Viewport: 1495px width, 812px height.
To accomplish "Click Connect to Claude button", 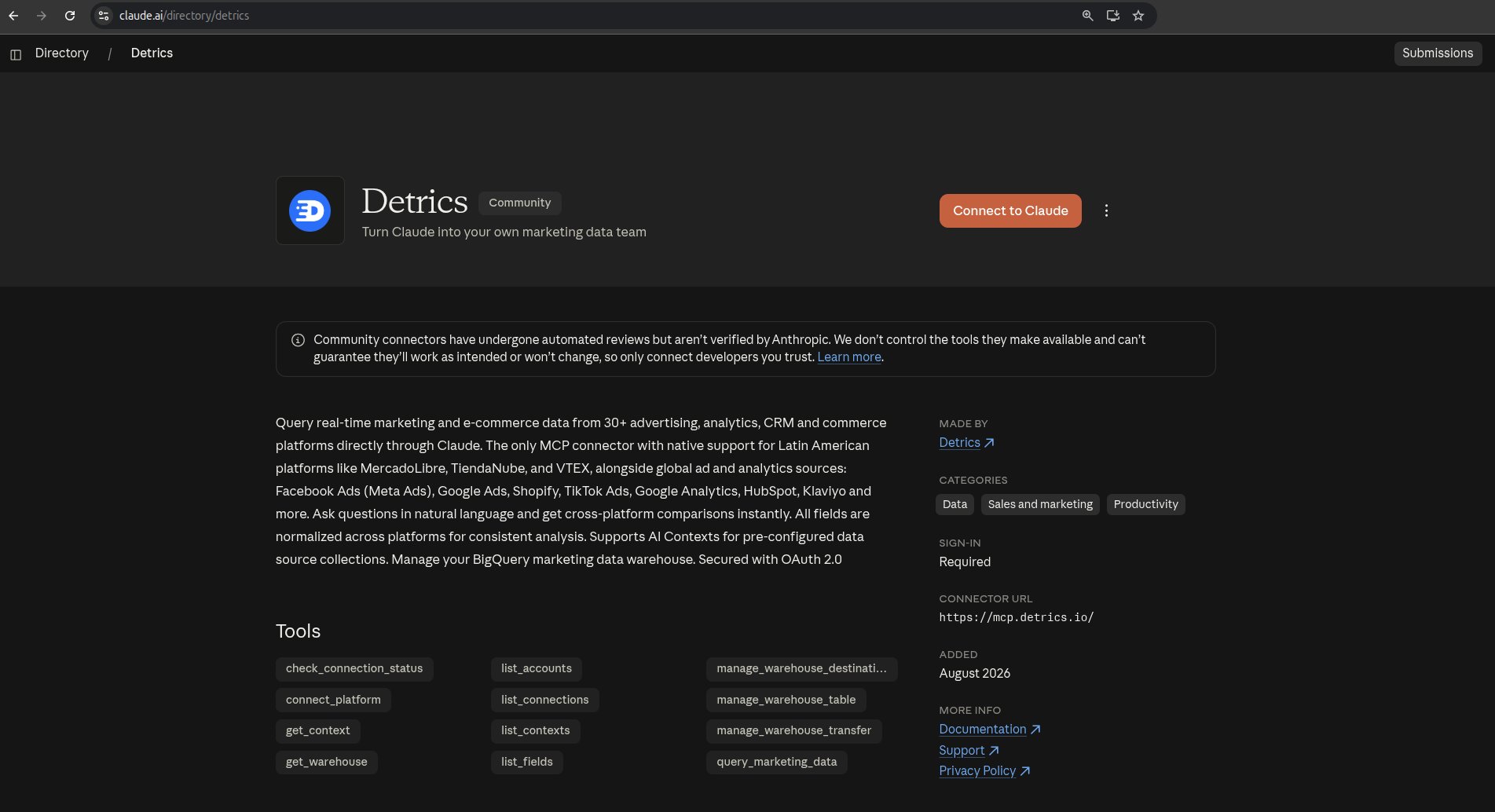I will 1010,210.
